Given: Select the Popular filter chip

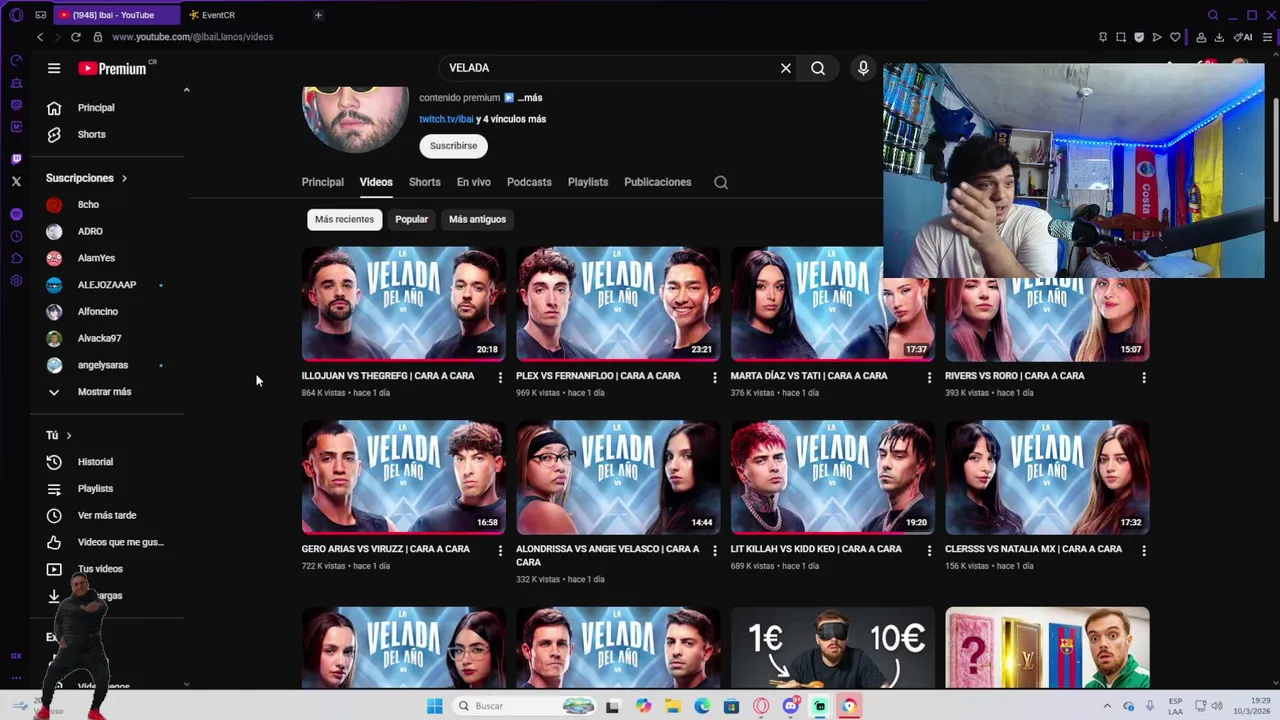Looking at the screenshot, I should 411,219.
